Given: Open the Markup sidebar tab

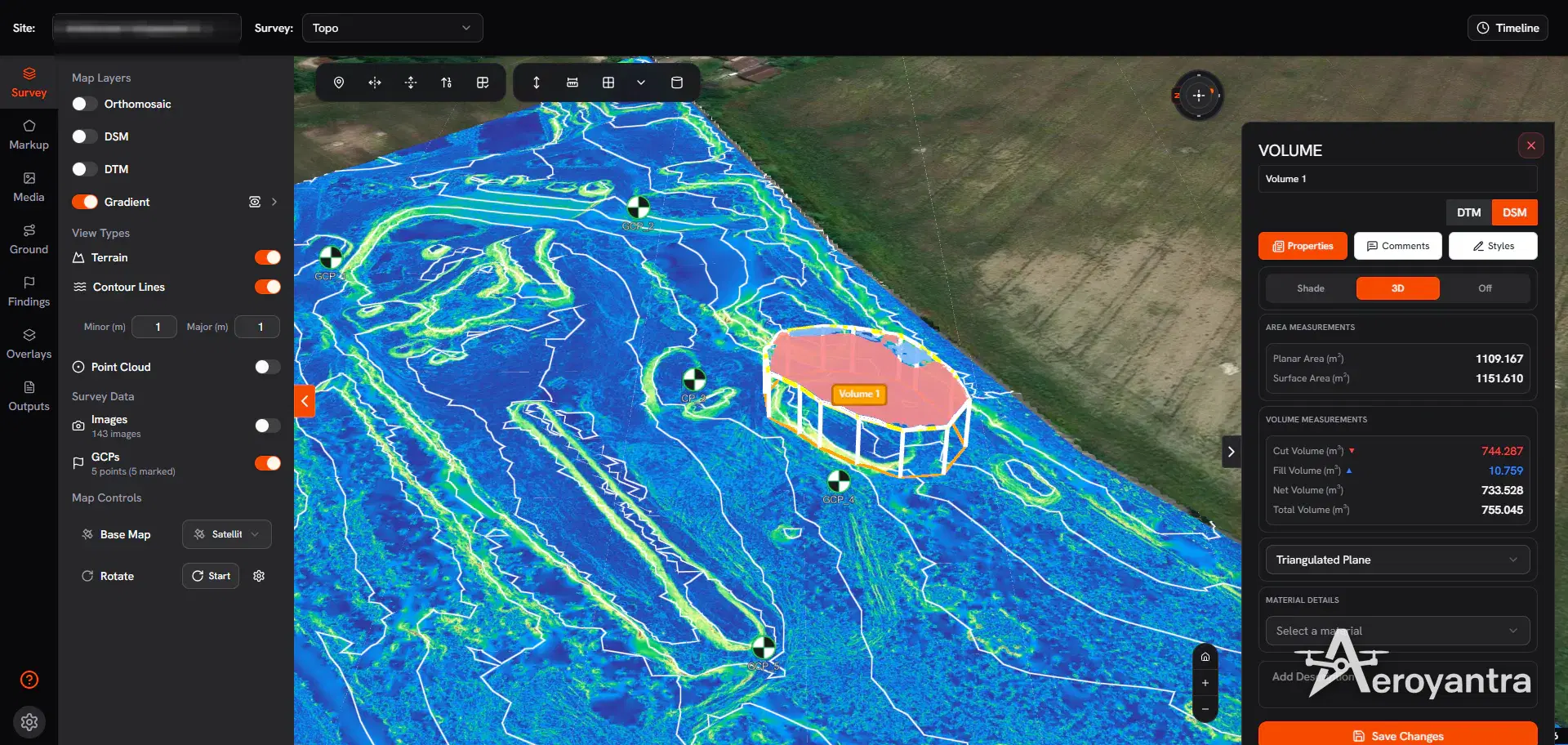Looking at the screenshot, I should click(29, 135).
